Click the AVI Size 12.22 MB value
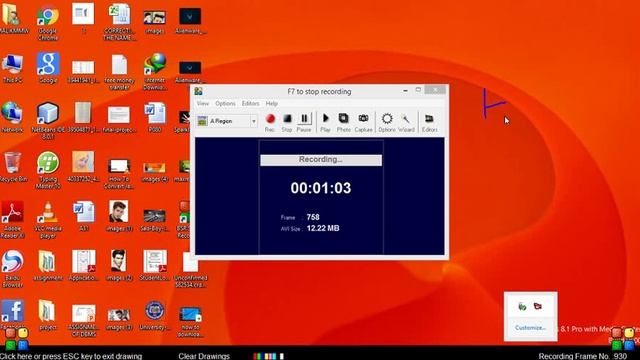The height and width of the screenshot is (360, 640). (323, 228)
